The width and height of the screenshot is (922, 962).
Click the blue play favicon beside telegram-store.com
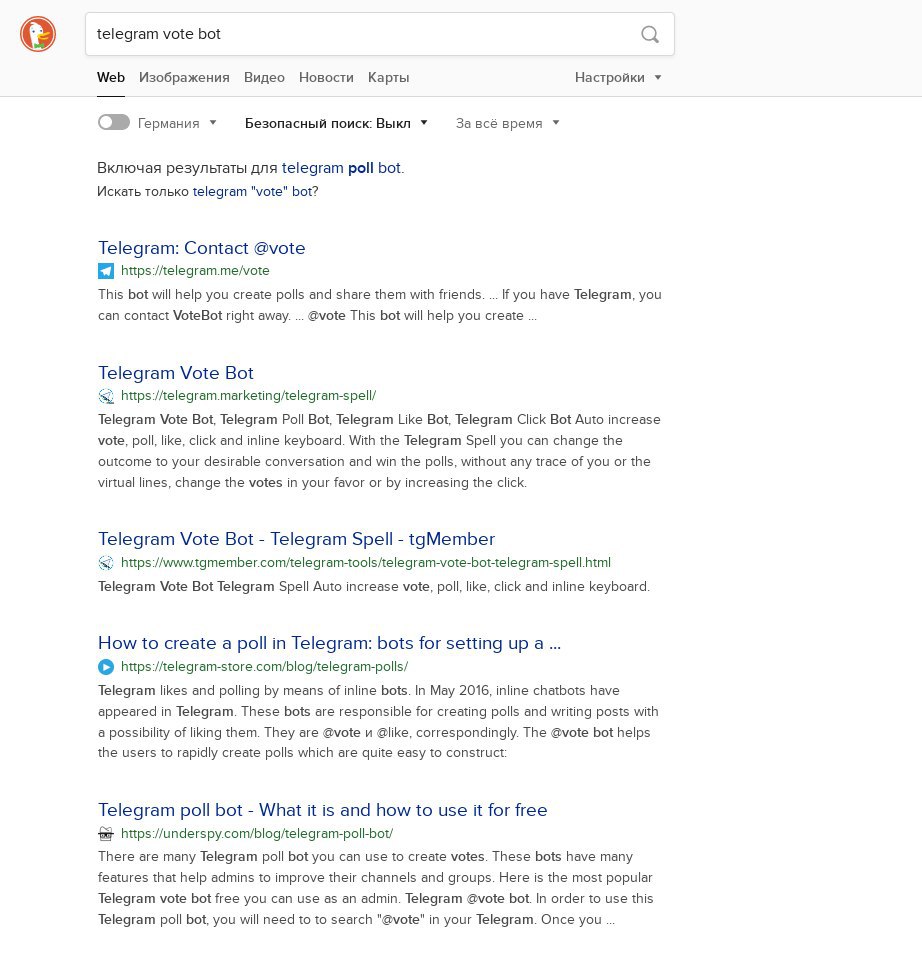(x=106, y=667)
